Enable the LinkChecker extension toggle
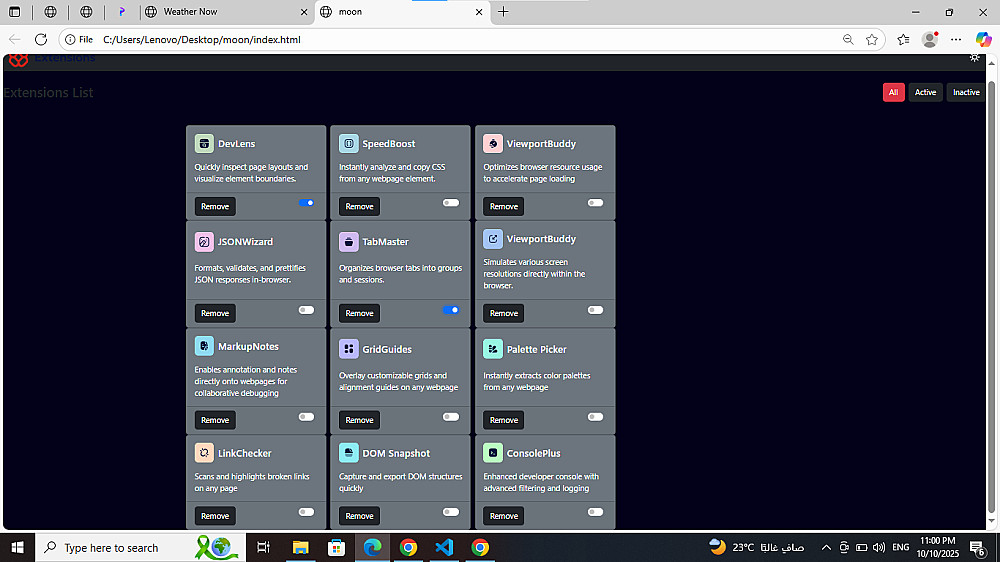The width and height of the screenshot is (1000, 562). (x=306, y=512)
